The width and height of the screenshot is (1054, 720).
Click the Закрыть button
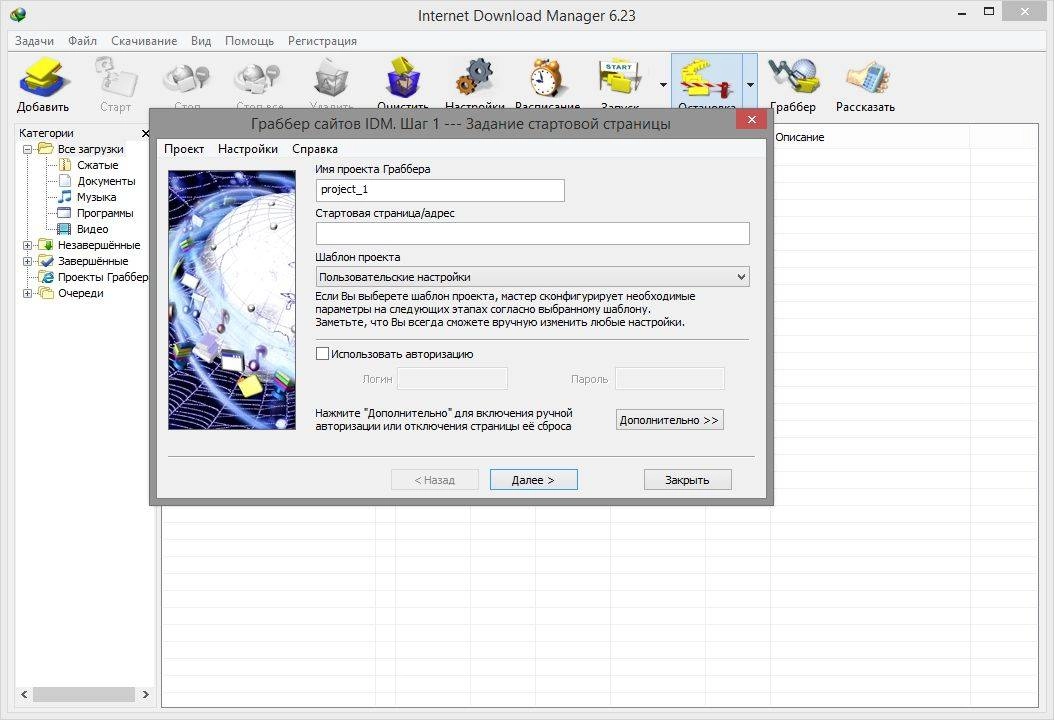coord(688,480)
